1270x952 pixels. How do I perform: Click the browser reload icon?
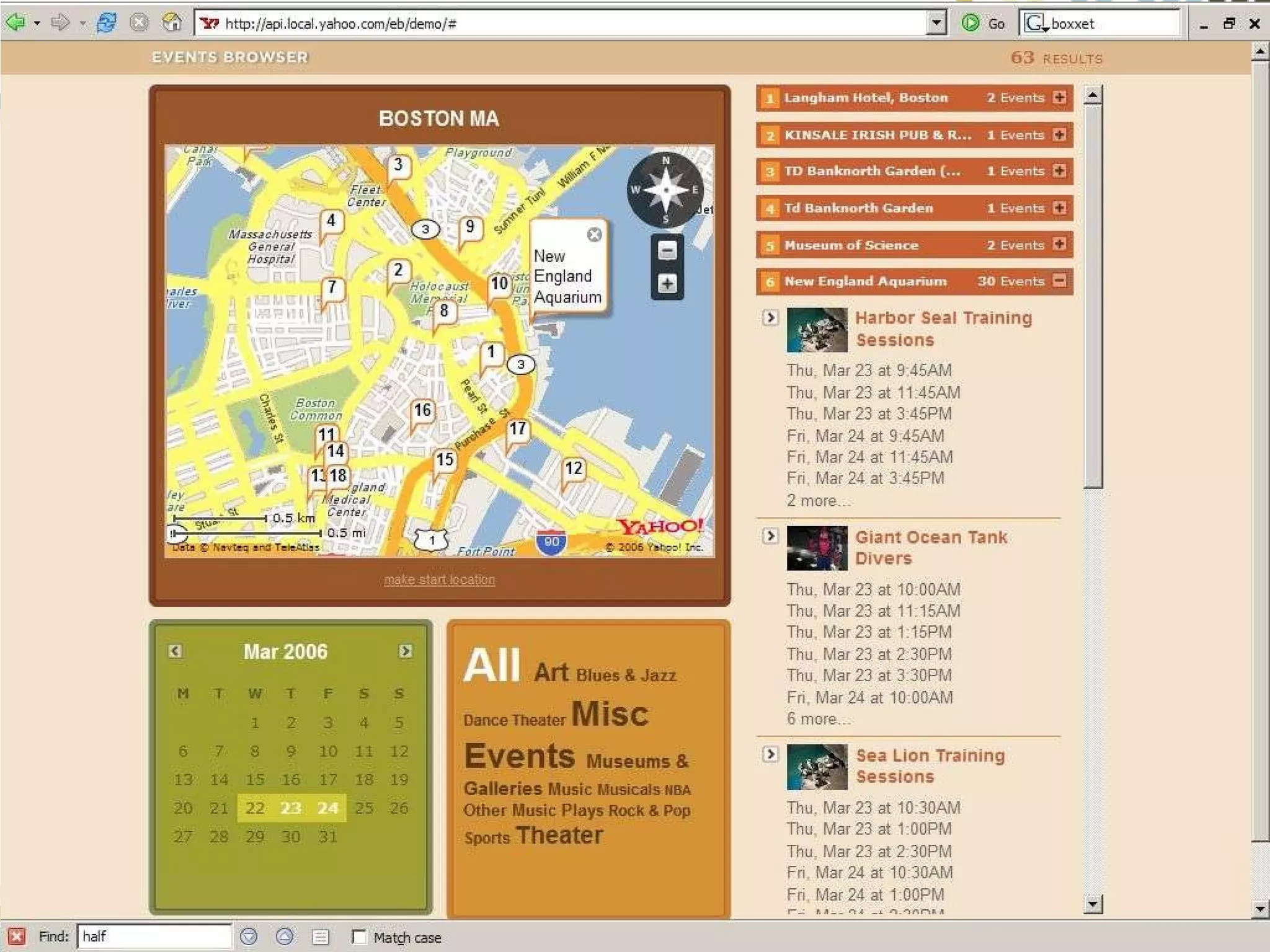click(107, 23)
